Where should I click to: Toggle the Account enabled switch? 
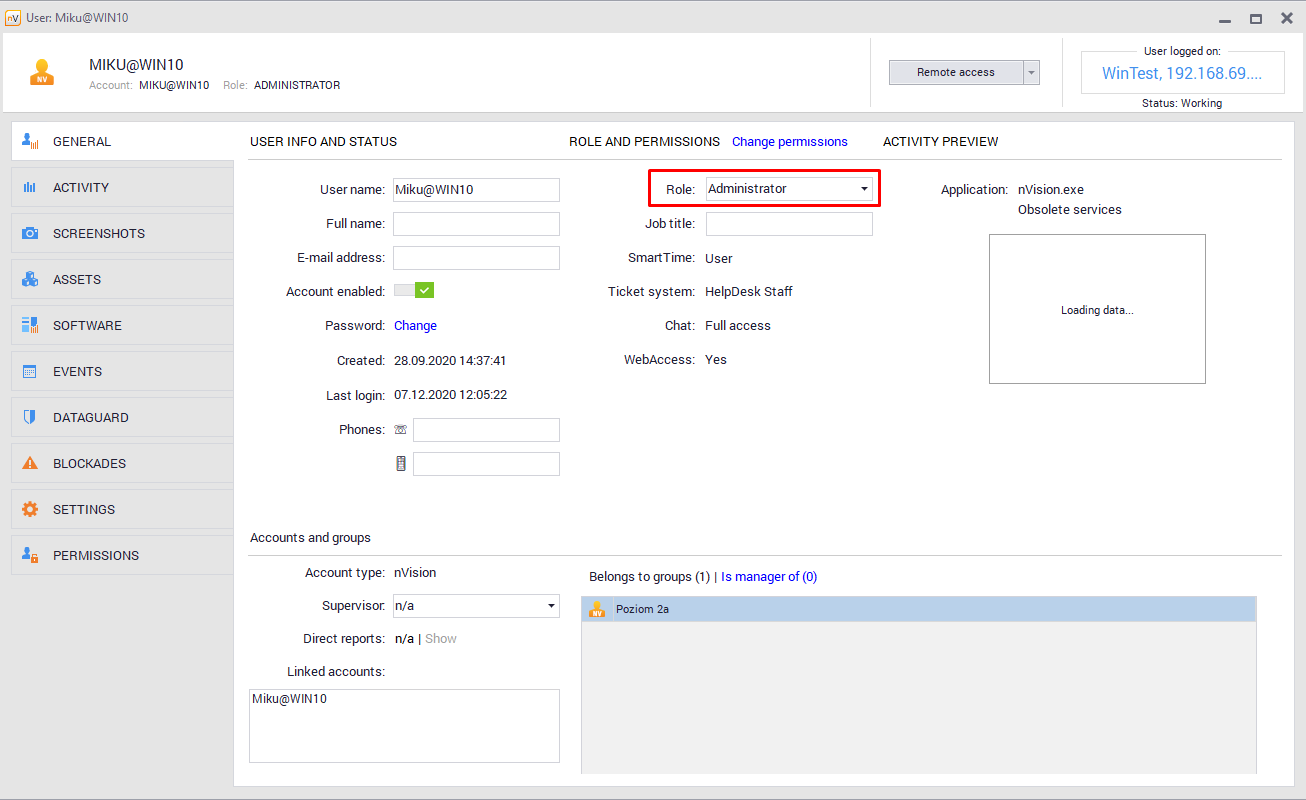point(414,291)
